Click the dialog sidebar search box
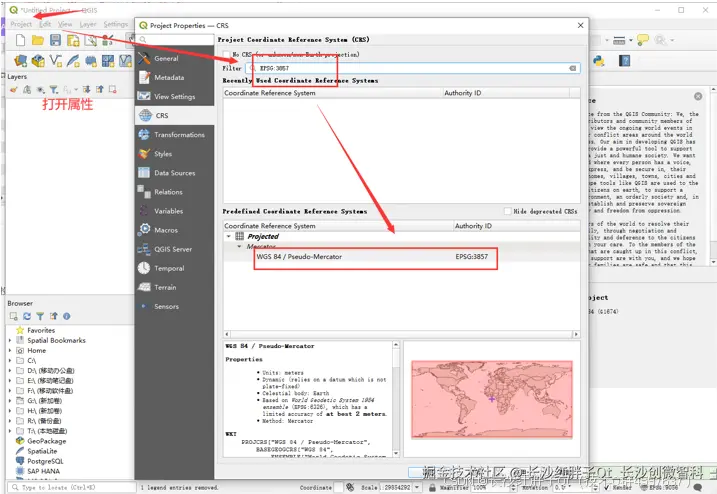 coord(174,40)
